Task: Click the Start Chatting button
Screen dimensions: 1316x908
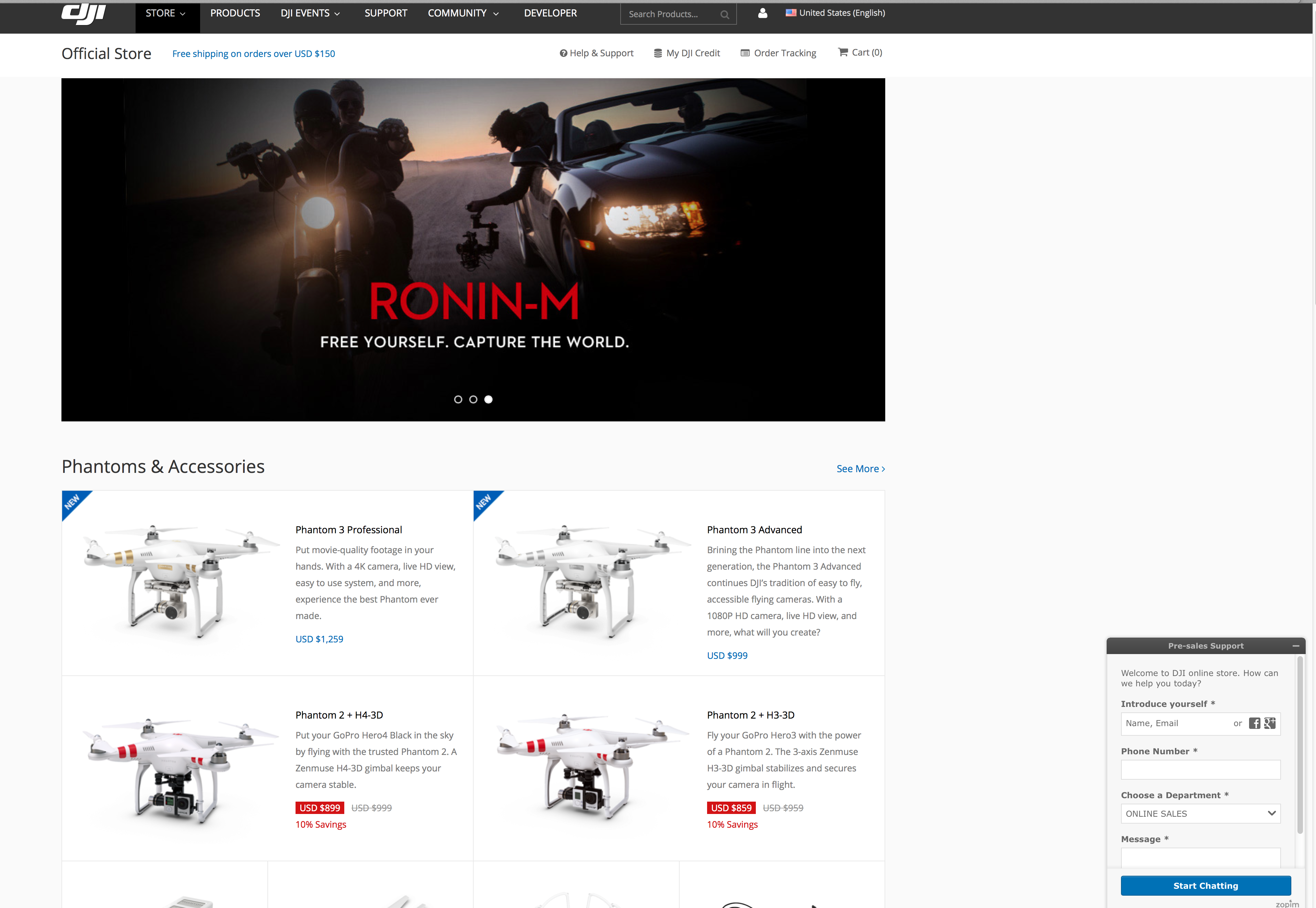Action: (x=1205, y=886)
